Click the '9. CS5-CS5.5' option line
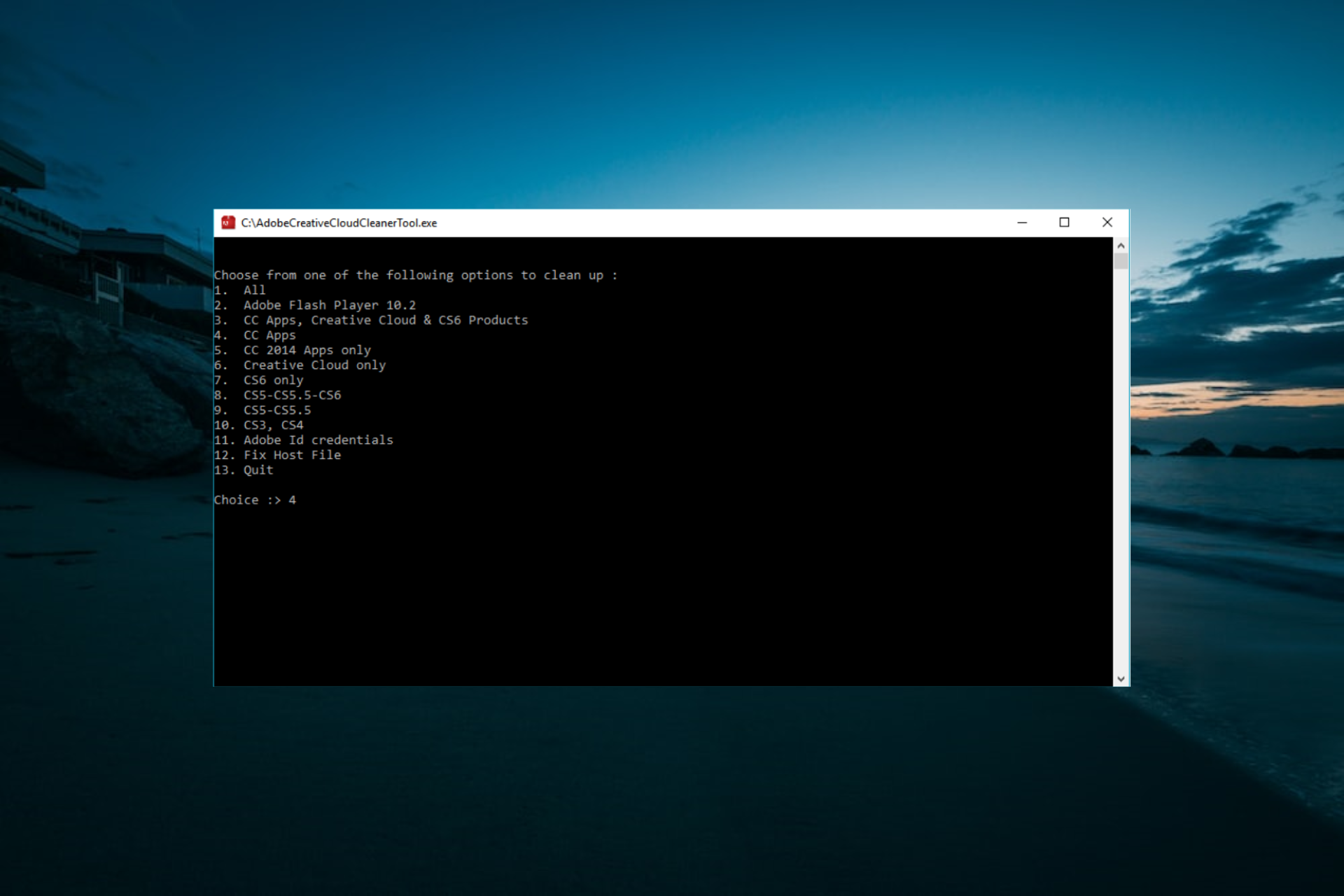 tap(262, 410)
